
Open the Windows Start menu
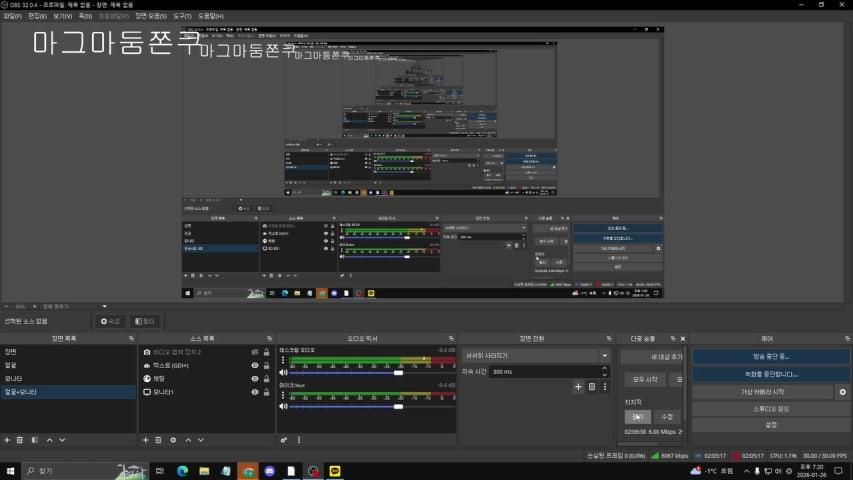point(10,471)
